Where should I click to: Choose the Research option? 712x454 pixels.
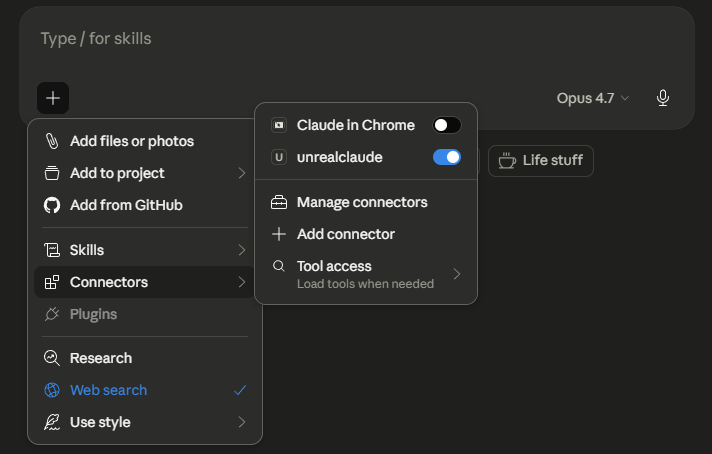coord(144,358)
